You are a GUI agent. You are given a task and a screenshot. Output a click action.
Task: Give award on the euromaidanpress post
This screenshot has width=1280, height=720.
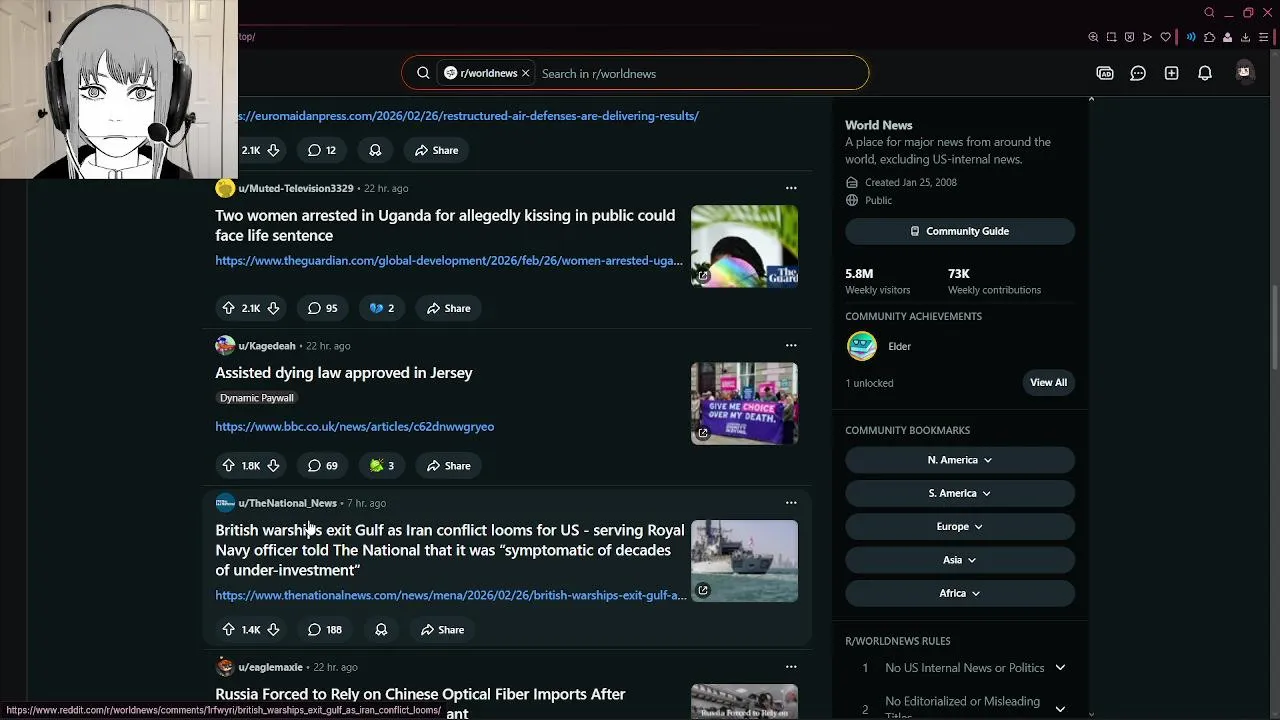375,150
